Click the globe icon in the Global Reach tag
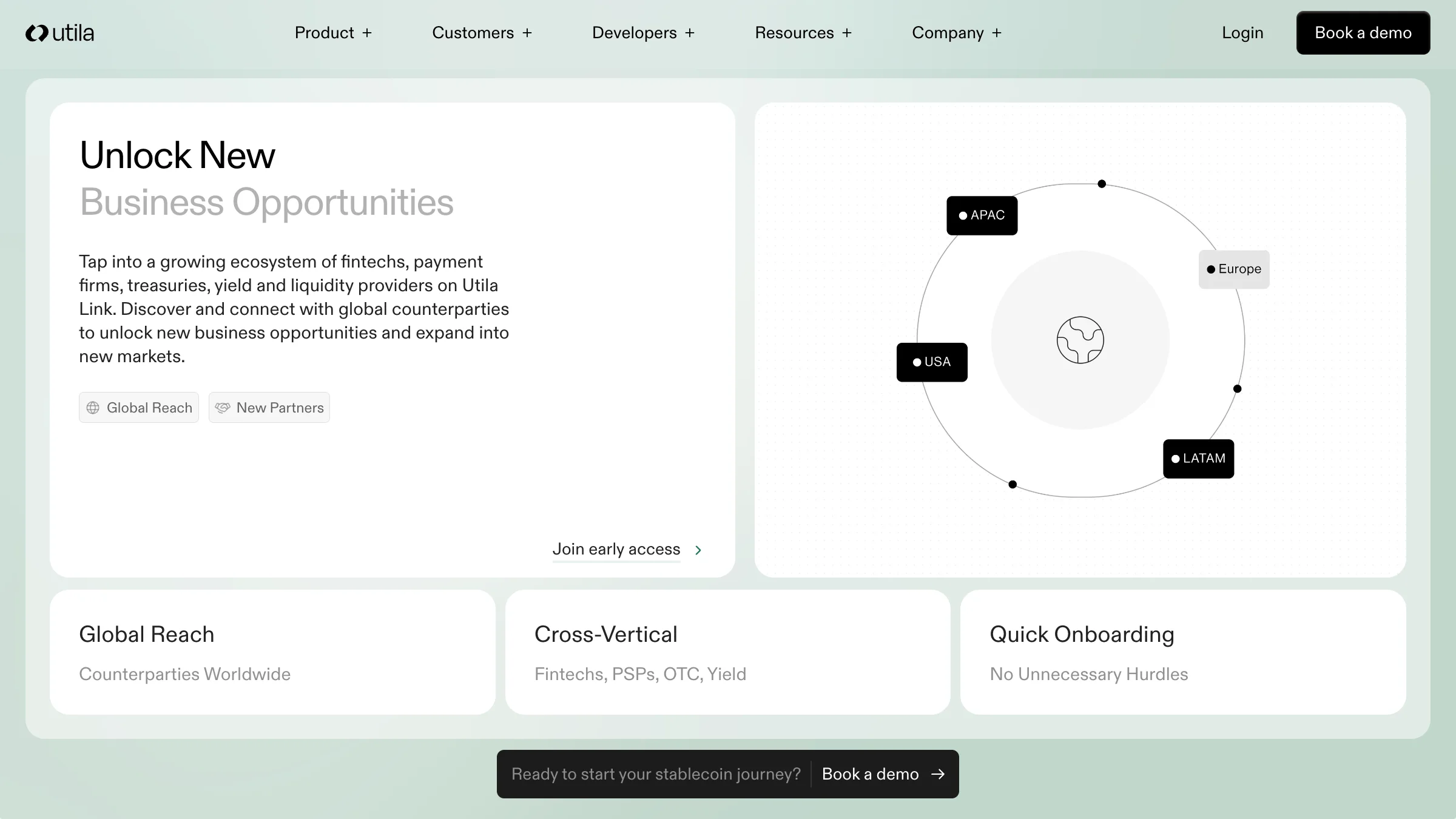Image resolution: width=1456 pixels, height=819 pixels. pos(93,408)
